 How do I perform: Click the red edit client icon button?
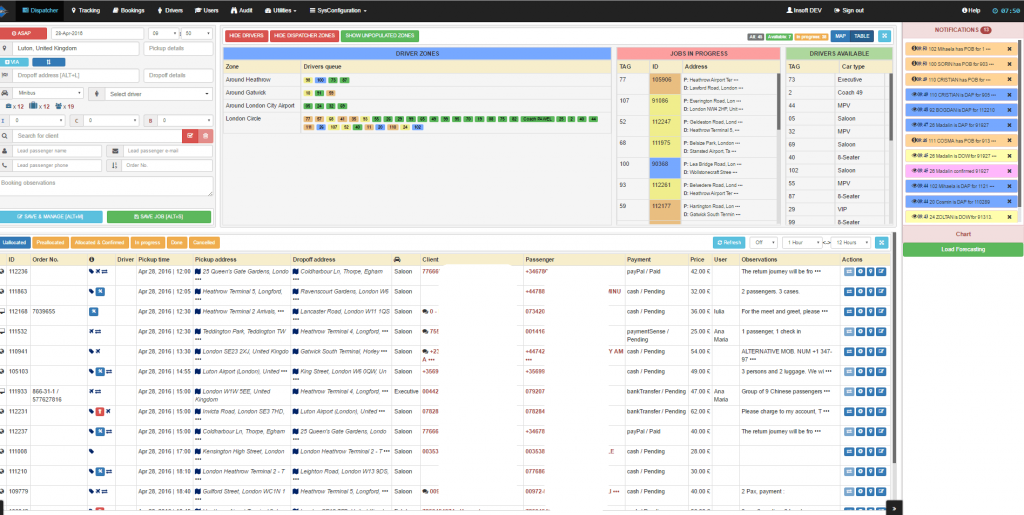pos(190,136)
